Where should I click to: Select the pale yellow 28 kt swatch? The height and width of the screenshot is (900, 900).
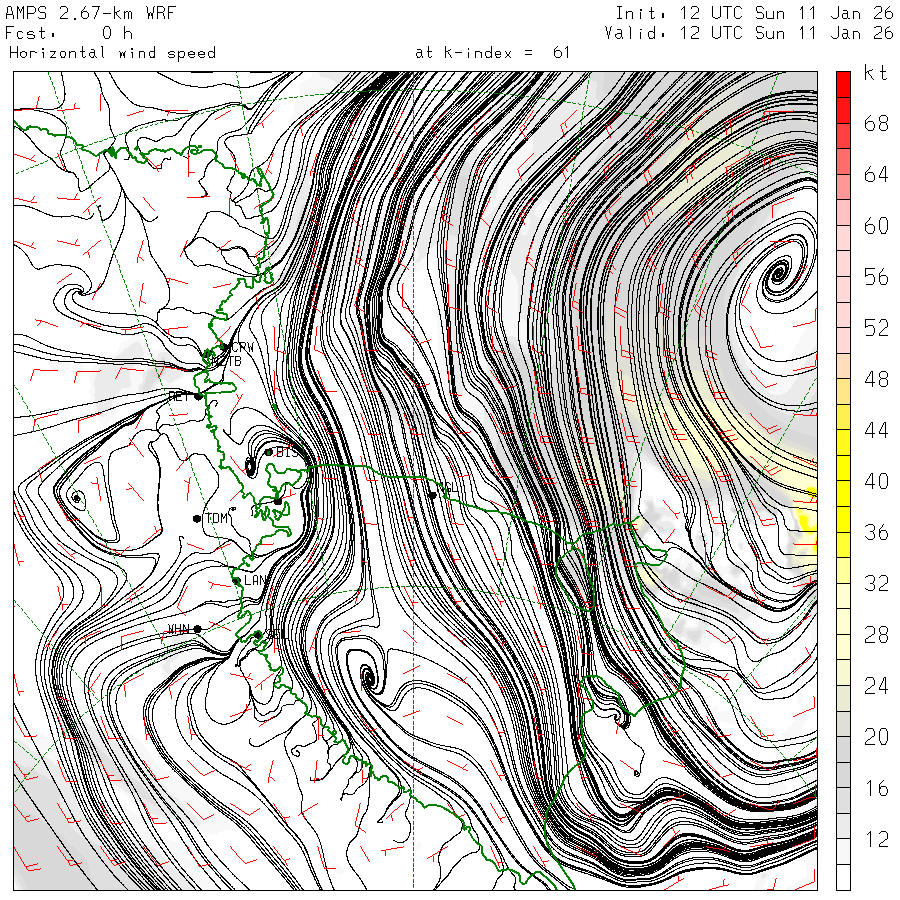click(843, 622)
